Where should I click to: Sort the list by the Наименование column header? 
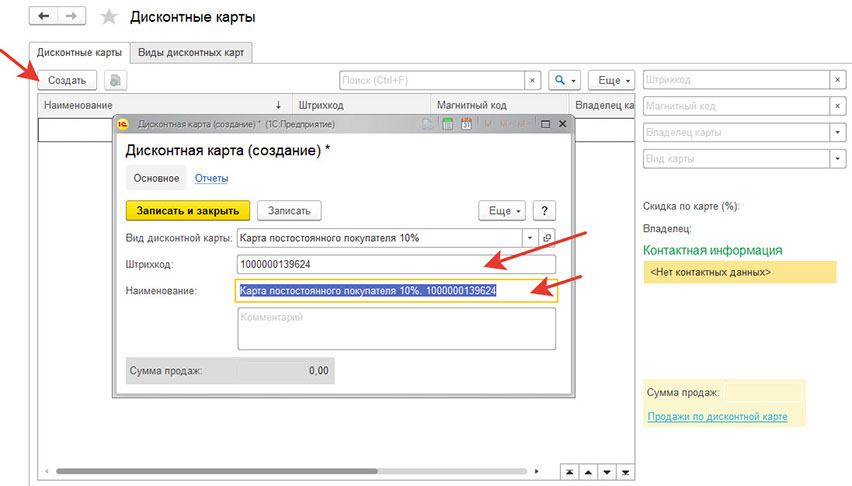[165, 105]
